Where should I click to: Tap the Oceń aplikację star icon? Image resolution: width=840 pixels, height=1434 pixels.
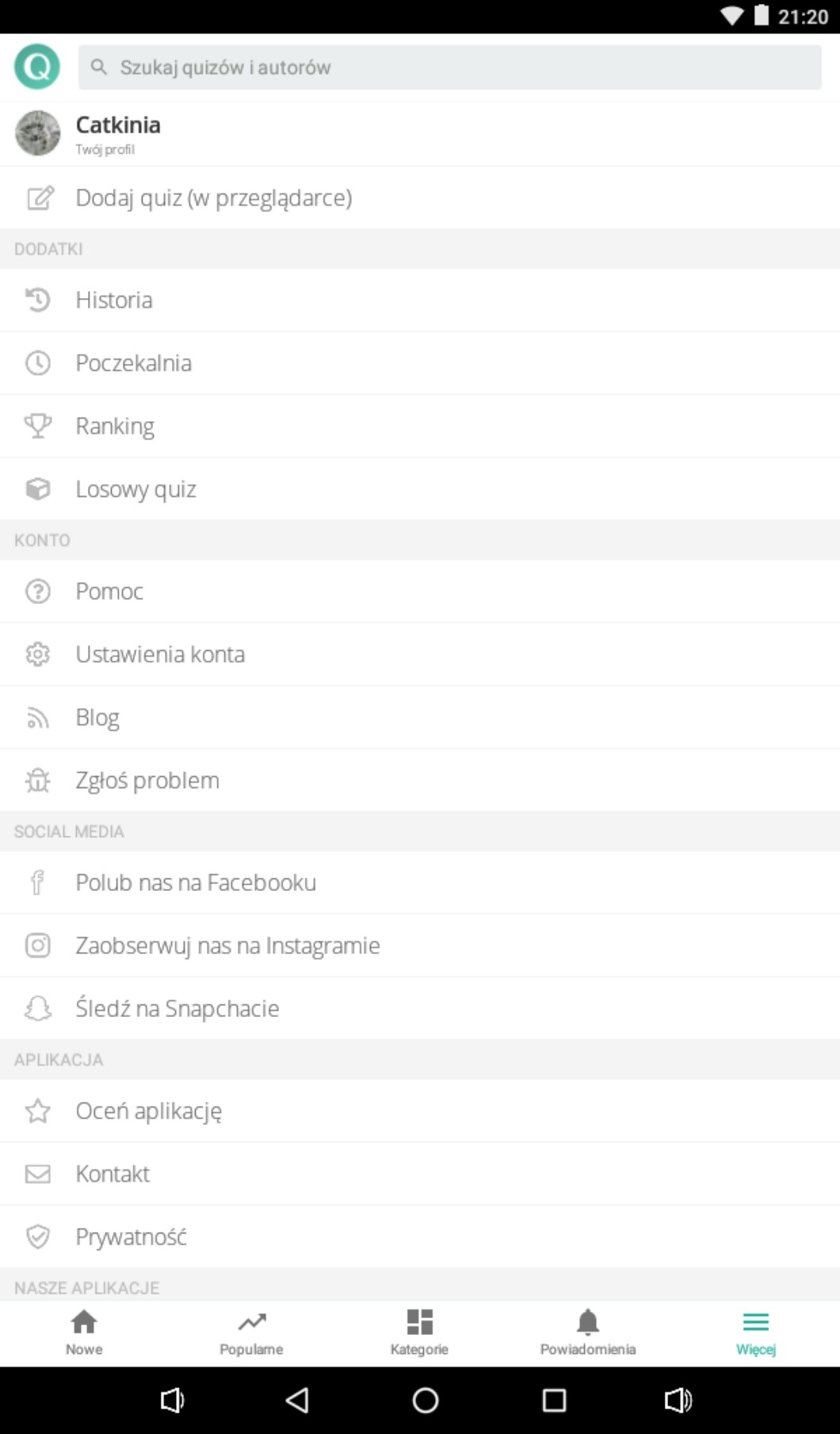click(37, 1111)
